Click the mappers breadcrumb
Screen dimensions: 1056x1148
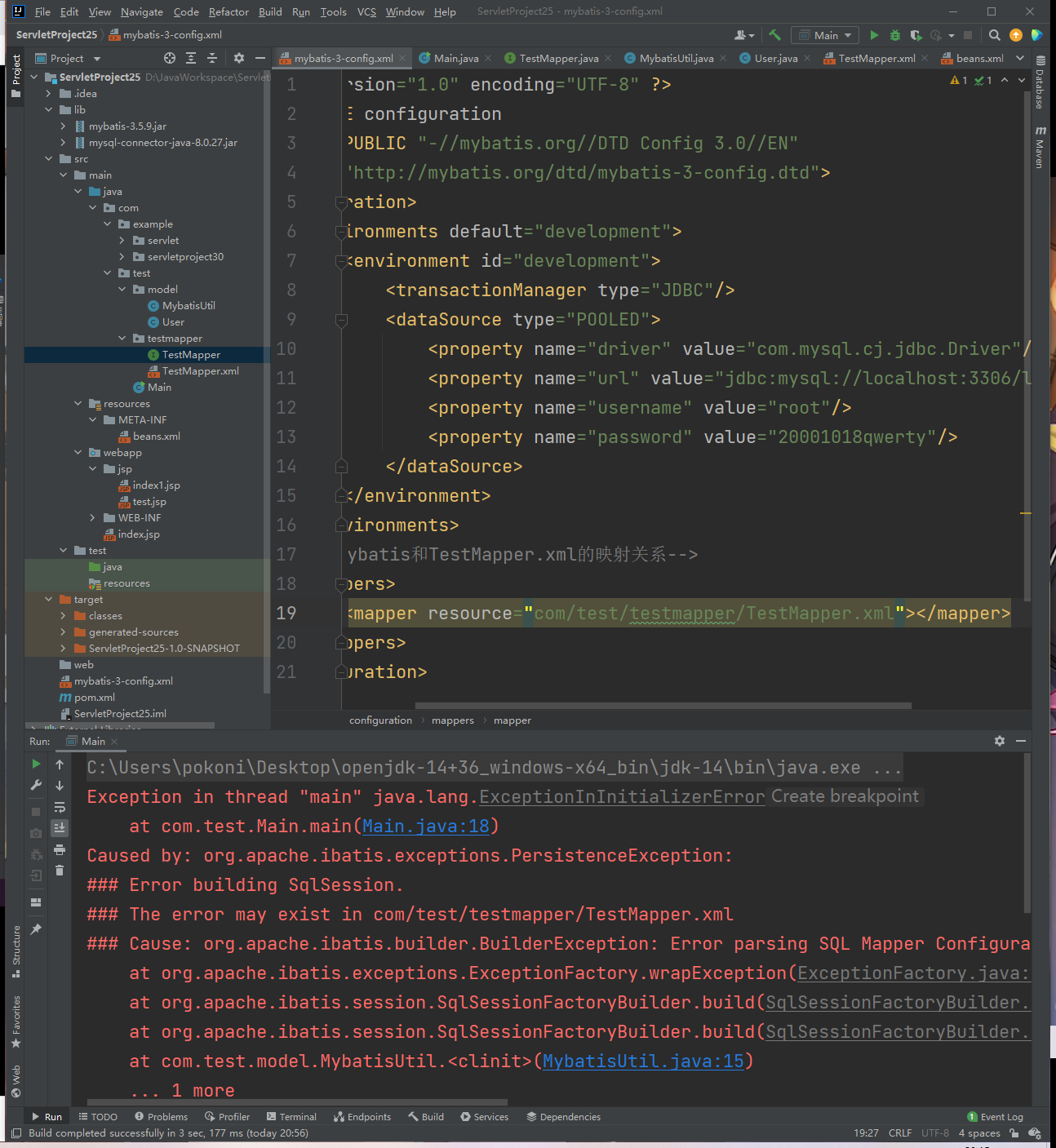point(453,720)
